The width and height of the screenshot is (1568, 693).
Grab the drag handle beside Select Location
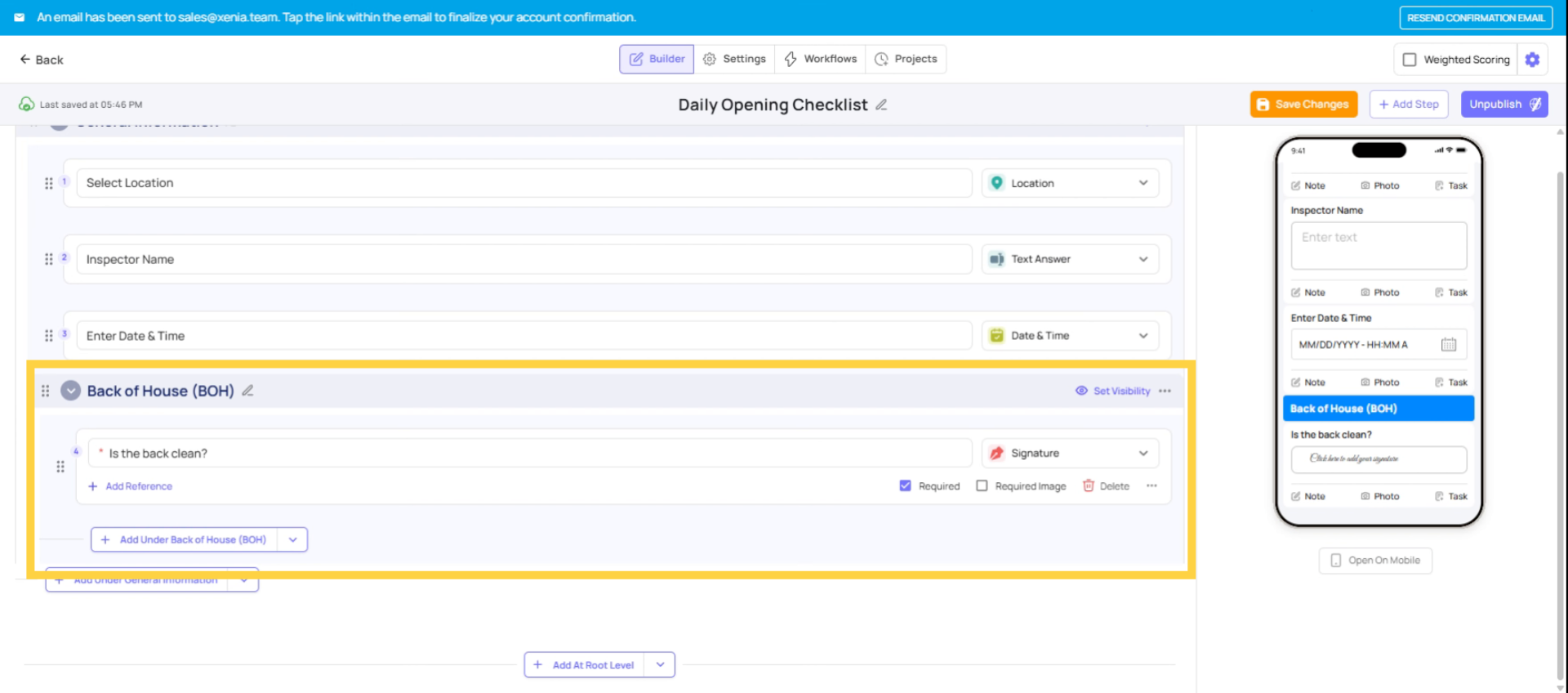click(49, 183)
